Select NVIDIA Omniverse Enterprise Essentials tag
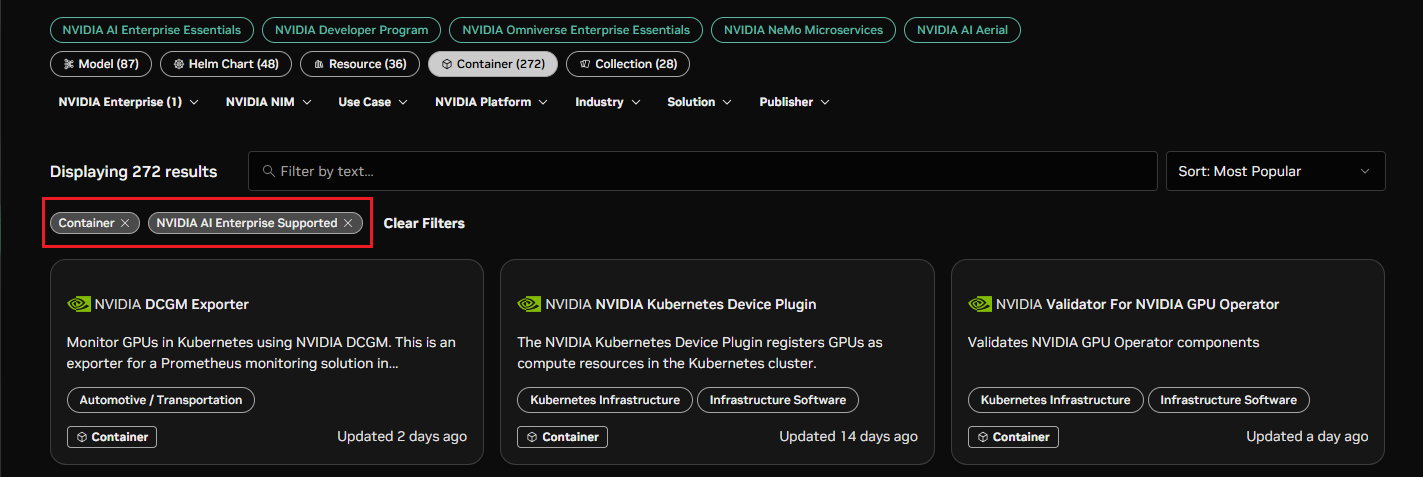1423x477 pixels. pyautogui.click(x=576, y=30)
